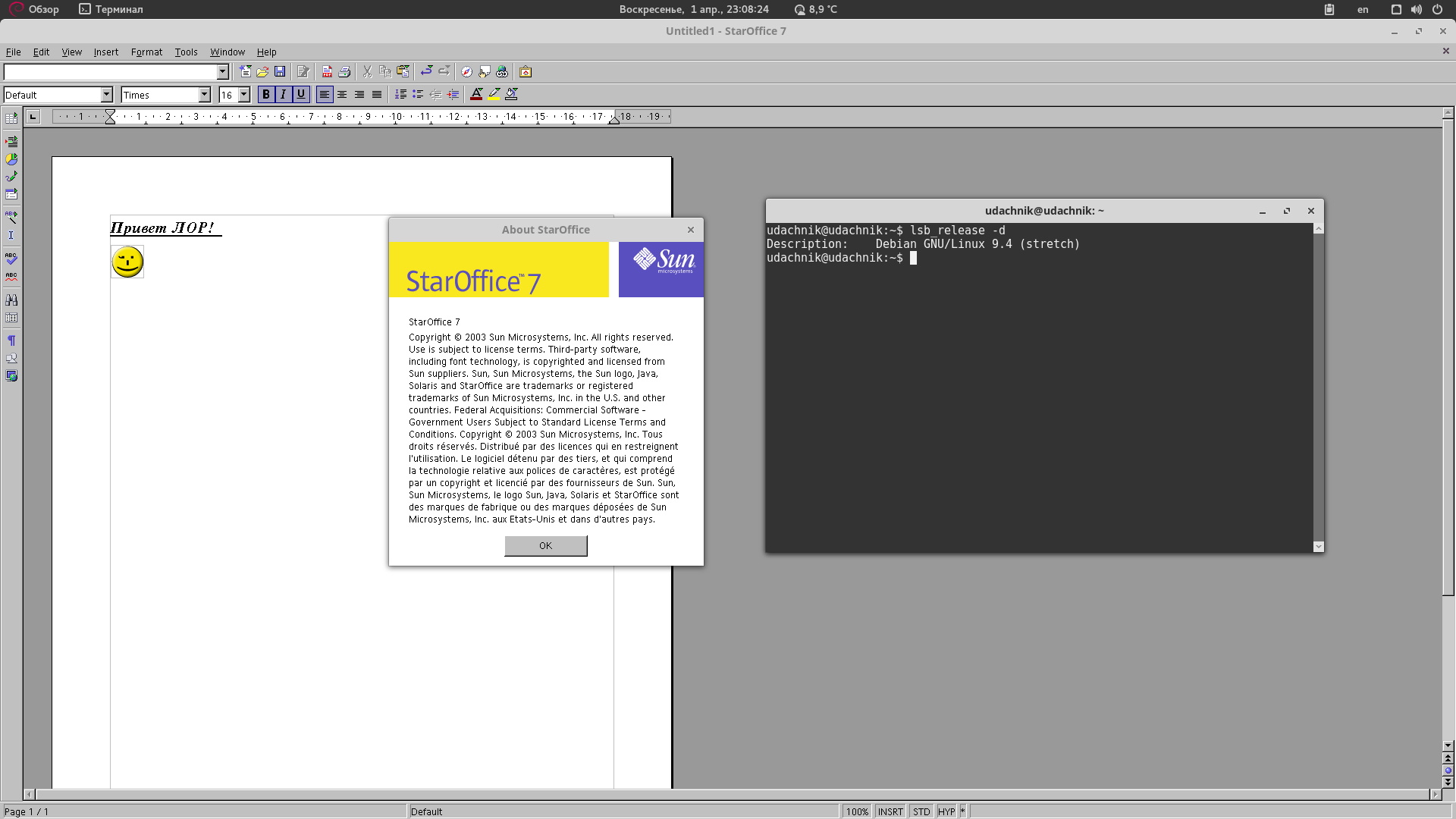Align the paragraph left
This screenshot has width=1456, height=819.
tap(325, 94)
